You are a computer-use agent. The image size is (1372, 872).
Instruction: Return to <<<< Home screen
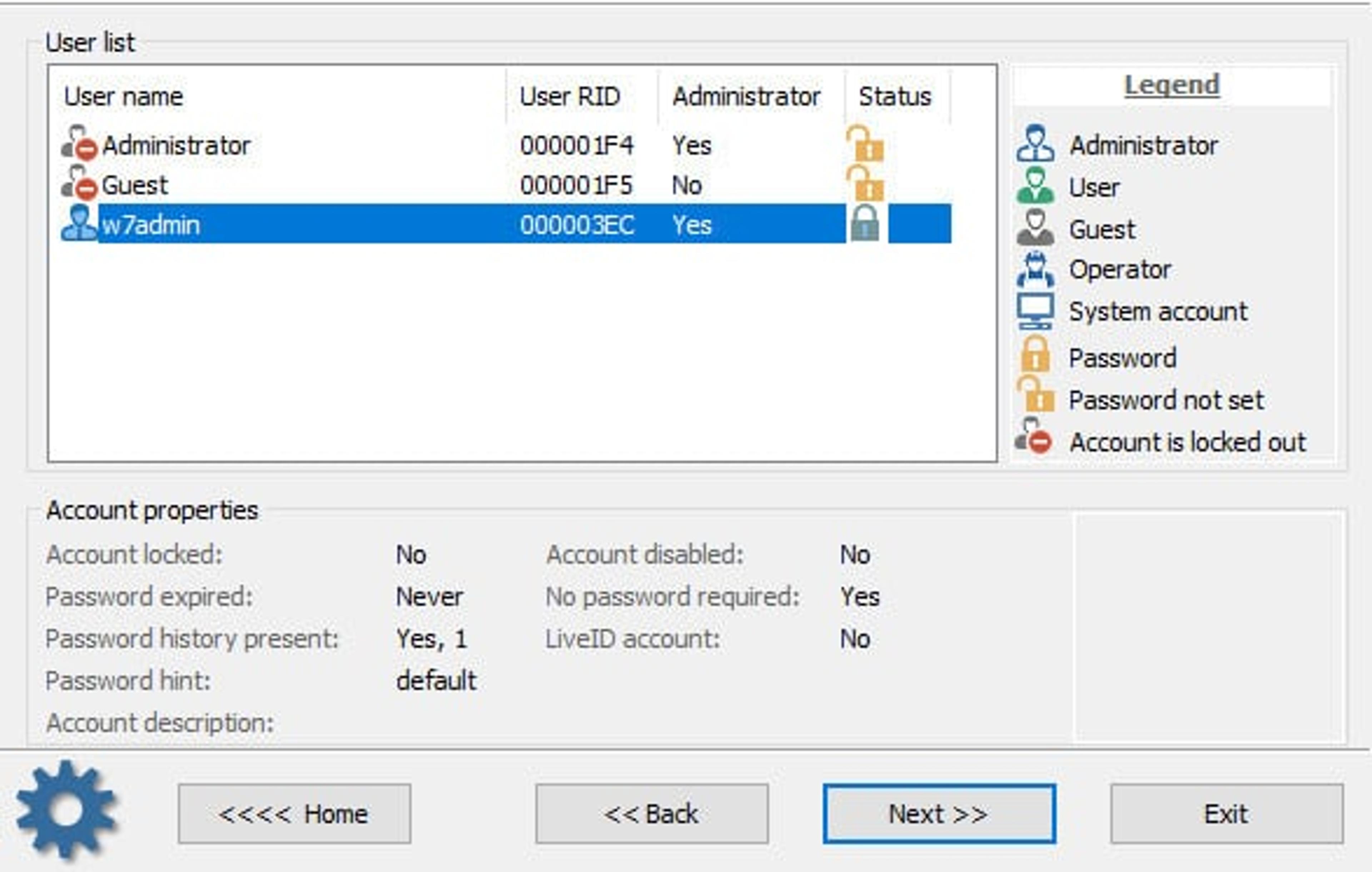(x=294, y=814)
